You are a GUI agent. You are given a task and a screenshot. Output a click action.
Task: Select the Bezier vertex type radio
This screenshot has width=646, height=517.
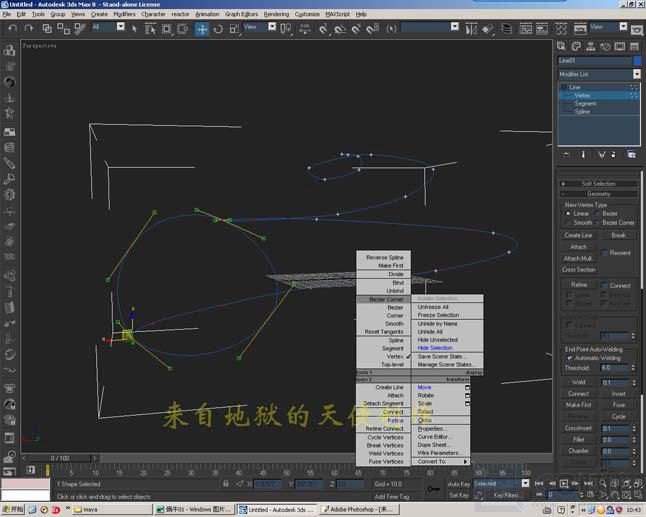coord(597,213)
